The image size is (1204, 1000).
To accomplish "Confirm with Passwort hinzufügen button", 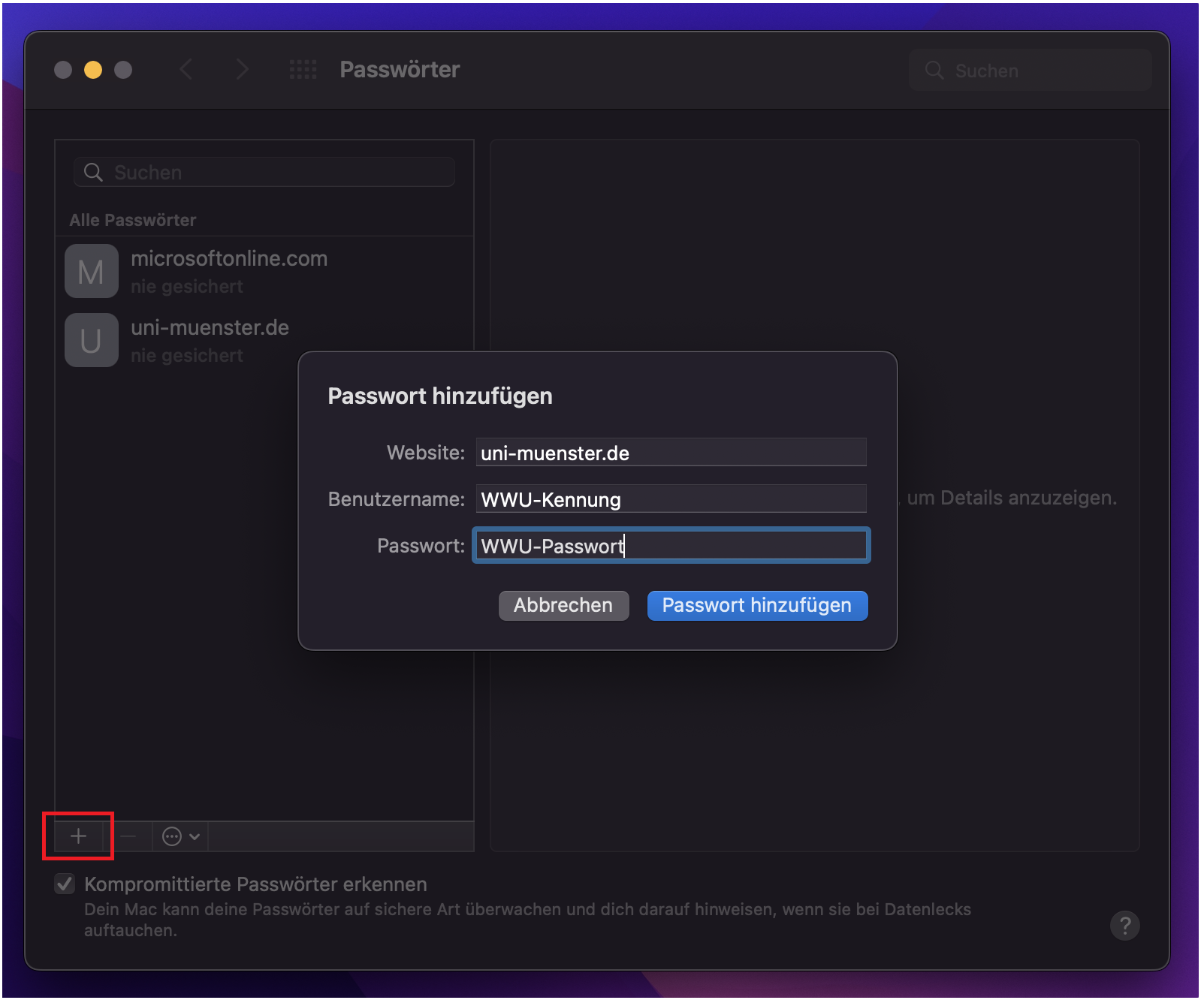I will pos(756,605).
